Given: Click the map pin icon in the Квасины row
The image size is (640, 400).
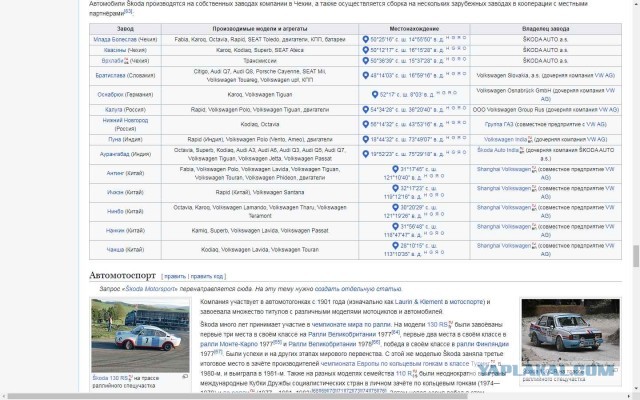Looking at the screenshot, I should pos(366,50).
